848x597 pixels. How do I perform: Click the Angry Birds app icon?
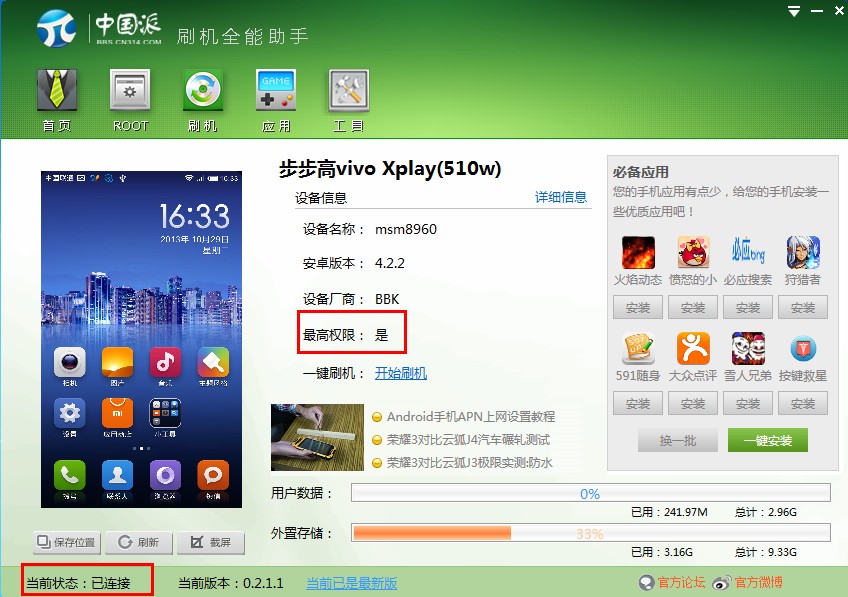pos(693,253)
